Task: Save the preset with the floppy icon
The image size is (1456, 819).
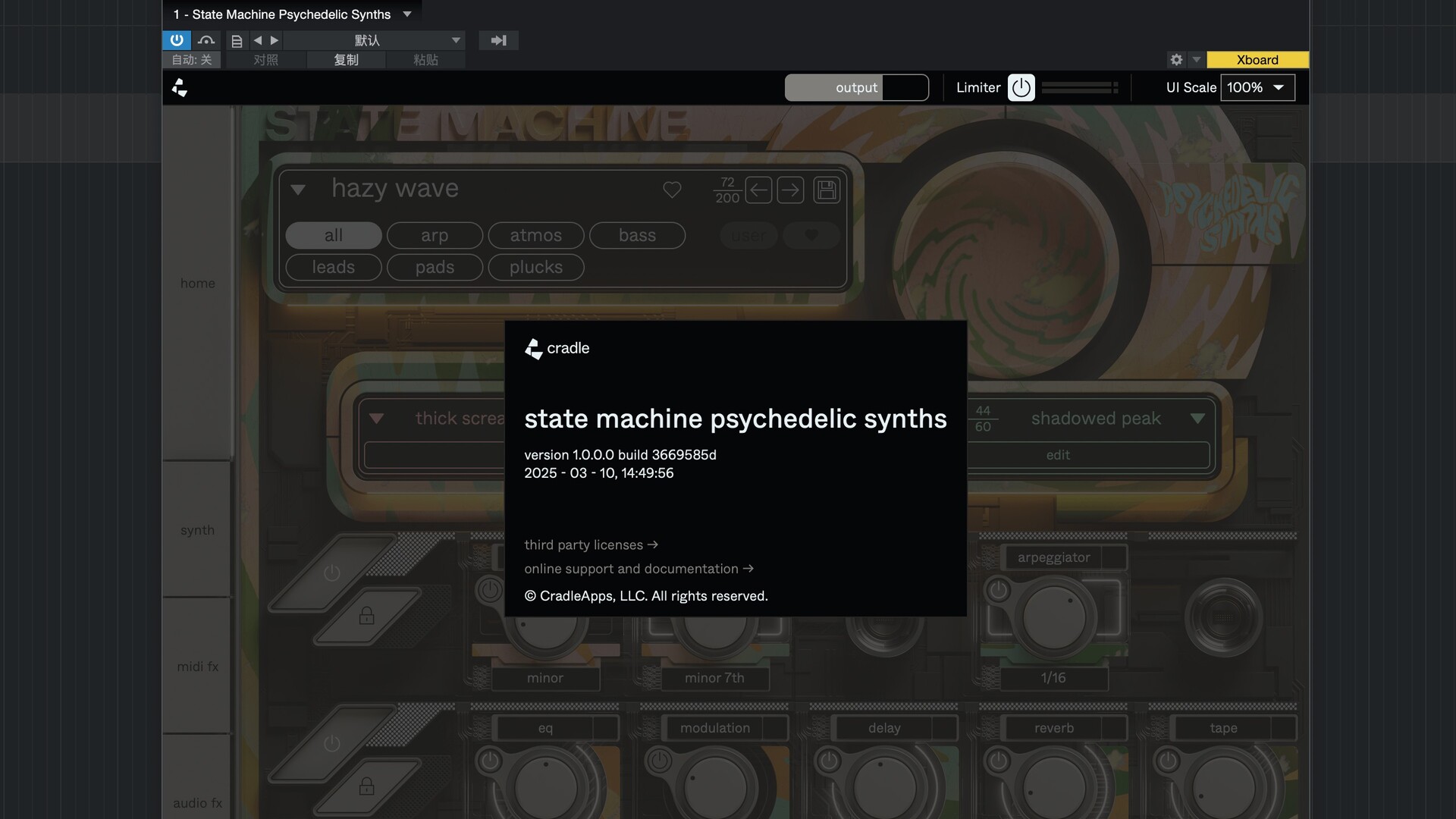Action: (827, 190)
